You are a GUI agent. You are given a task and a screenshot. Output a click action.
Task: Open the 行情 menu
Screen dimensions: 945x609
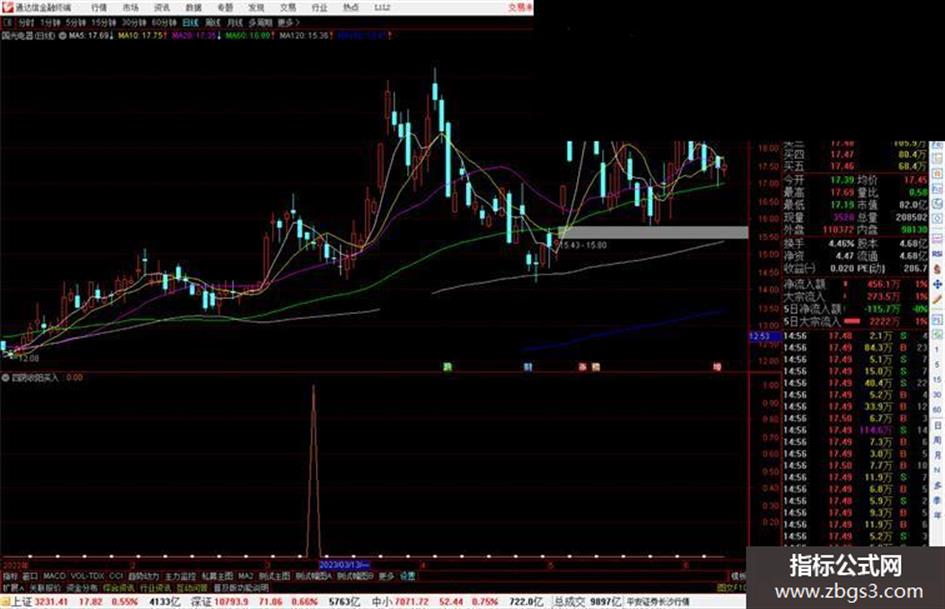click(x=99, y=8)
